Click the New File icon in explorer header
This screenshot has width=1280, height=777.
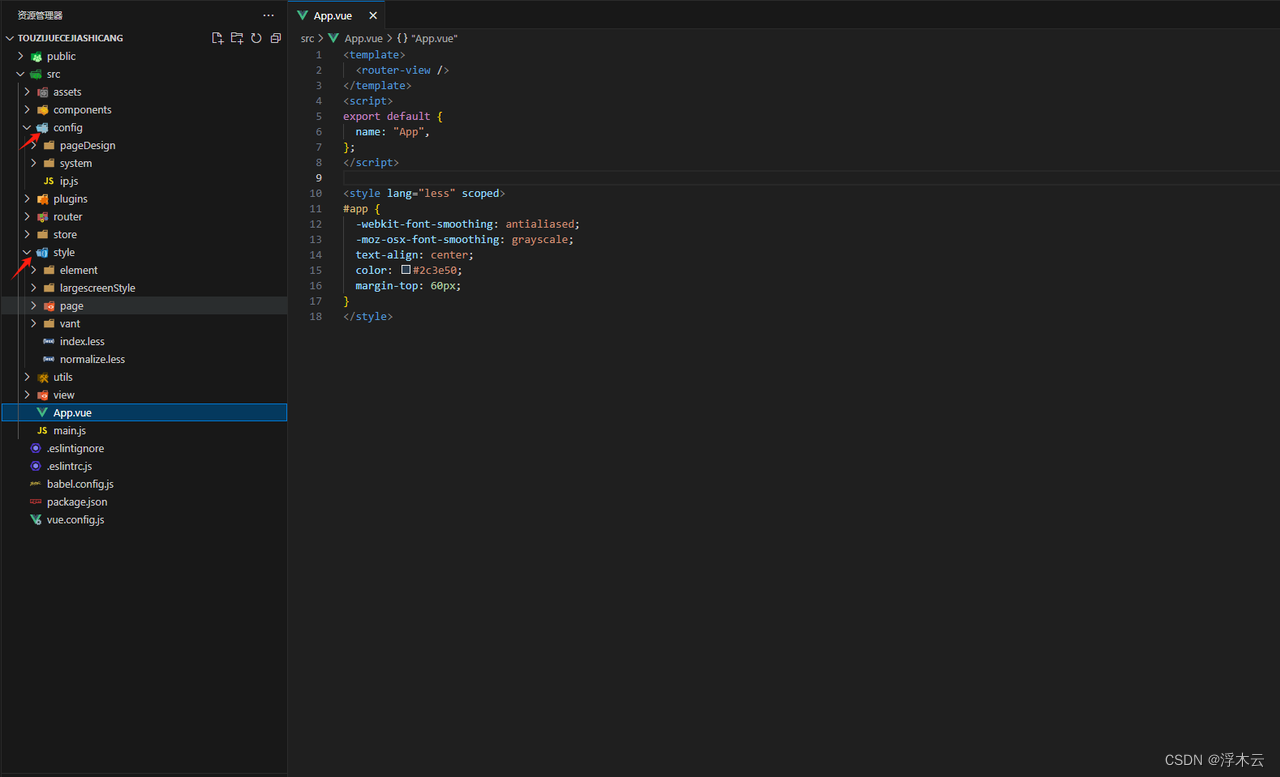point(218,38)
